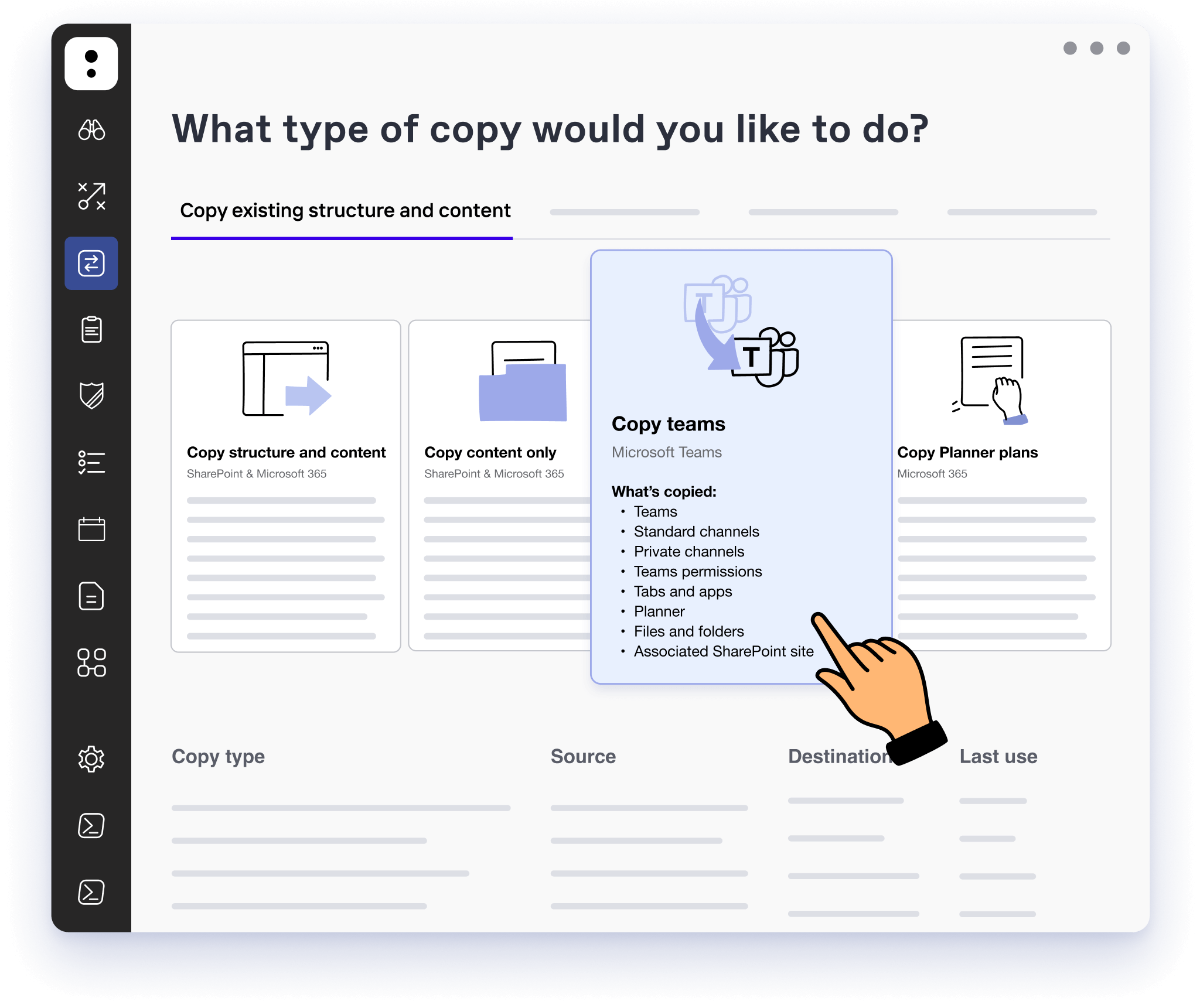This screenshot has height=1008, width=1200.
Task: Open the Settings gear icon in sidebar
Action: point(91,759)
